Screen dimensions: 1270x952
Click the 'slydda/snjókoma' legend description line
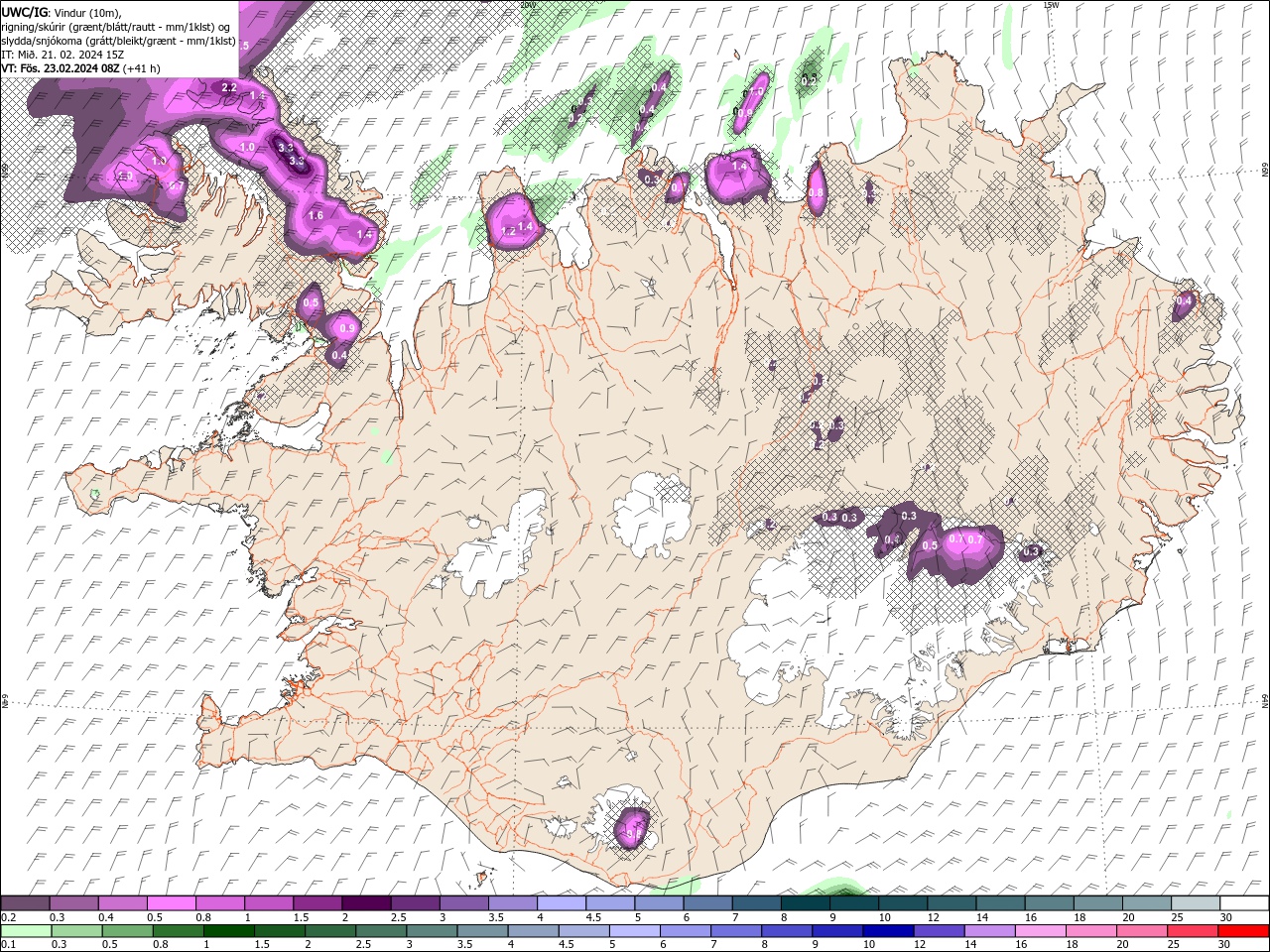tap(119, 41)
